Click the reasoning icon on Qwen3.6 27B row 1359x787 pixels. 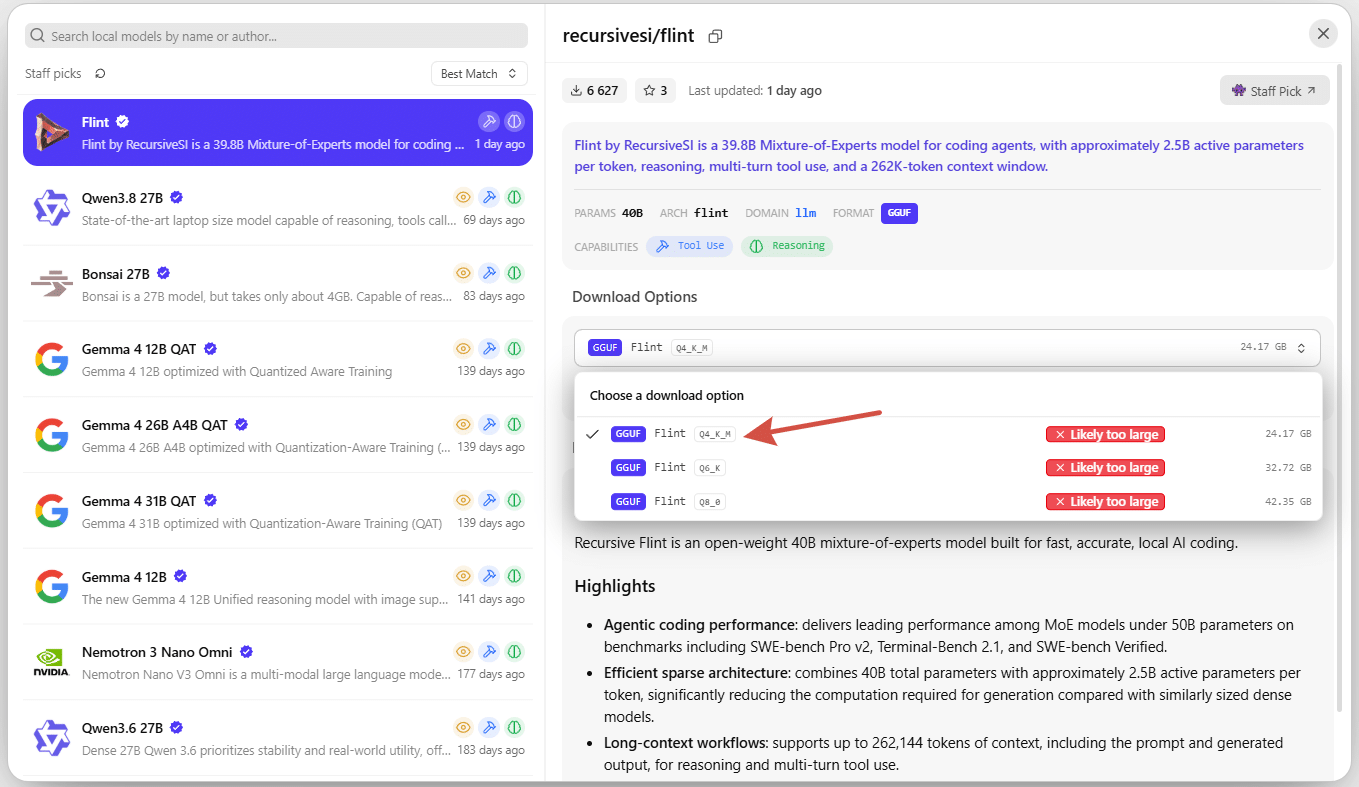tap(514, 727)
